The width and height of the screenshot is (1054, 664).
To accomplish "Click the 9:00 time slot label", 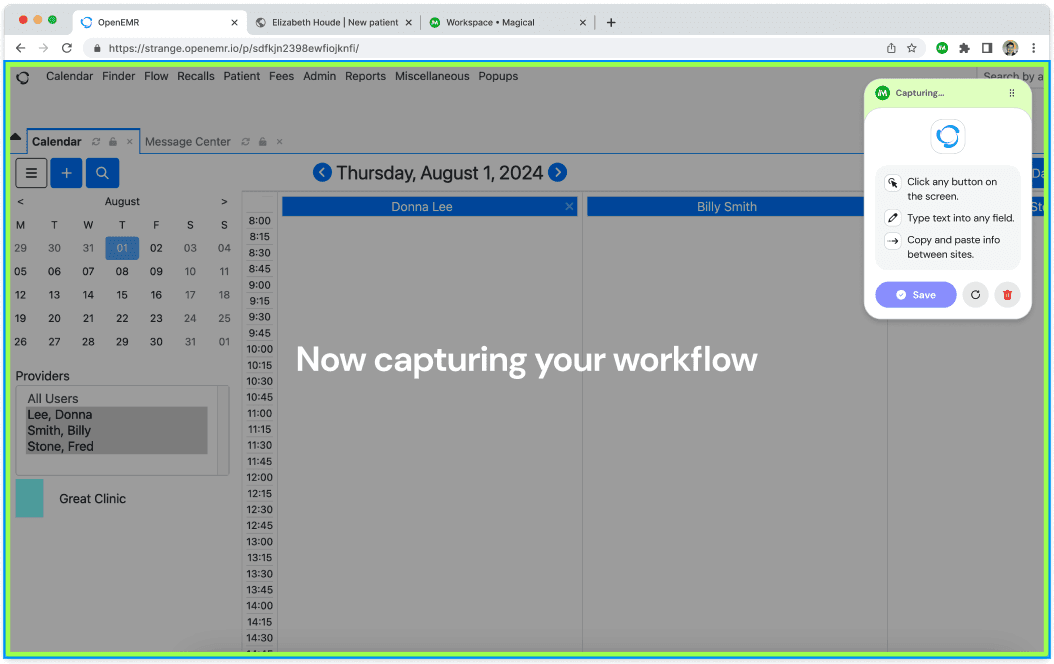I will (x=259, y=285).
